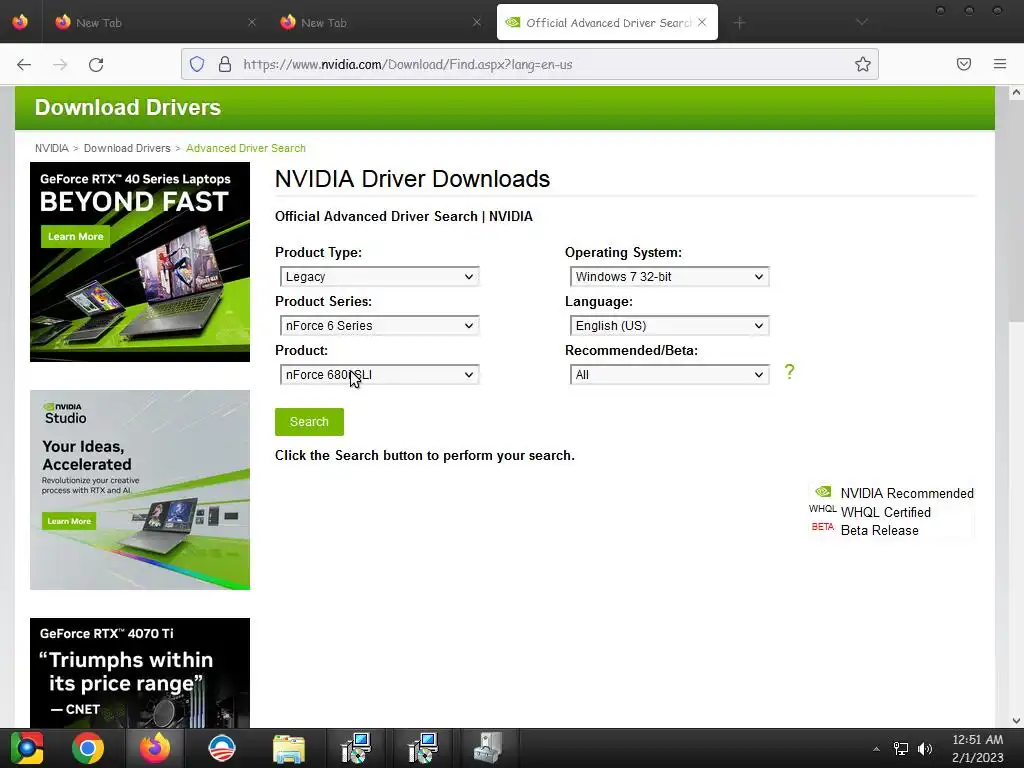
Task: Click the BETA release legend icon
Action: tap(822, 527)
